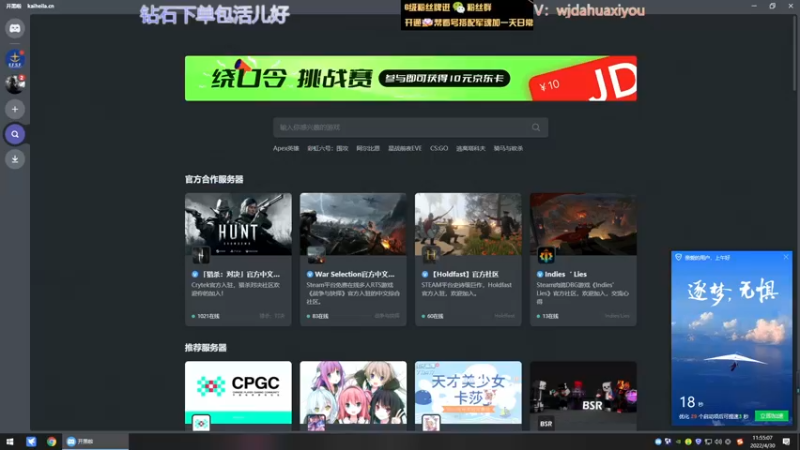Click the Holdfast H avatar icon
The height and width of the screenshot is (450, 800).
point(431,255)
